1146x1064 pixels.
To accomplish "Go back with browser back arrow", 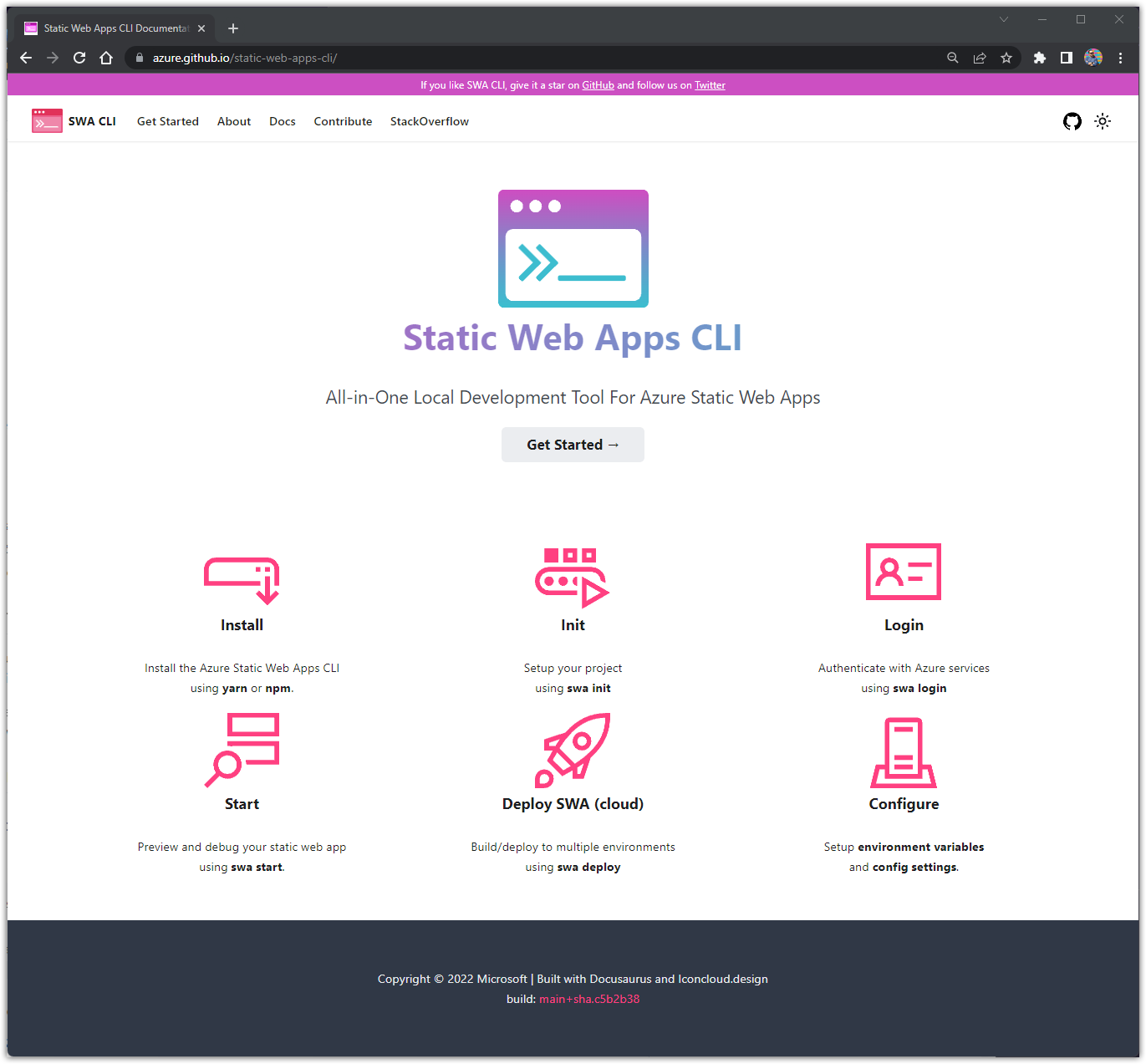I will [x=26, y=58].
